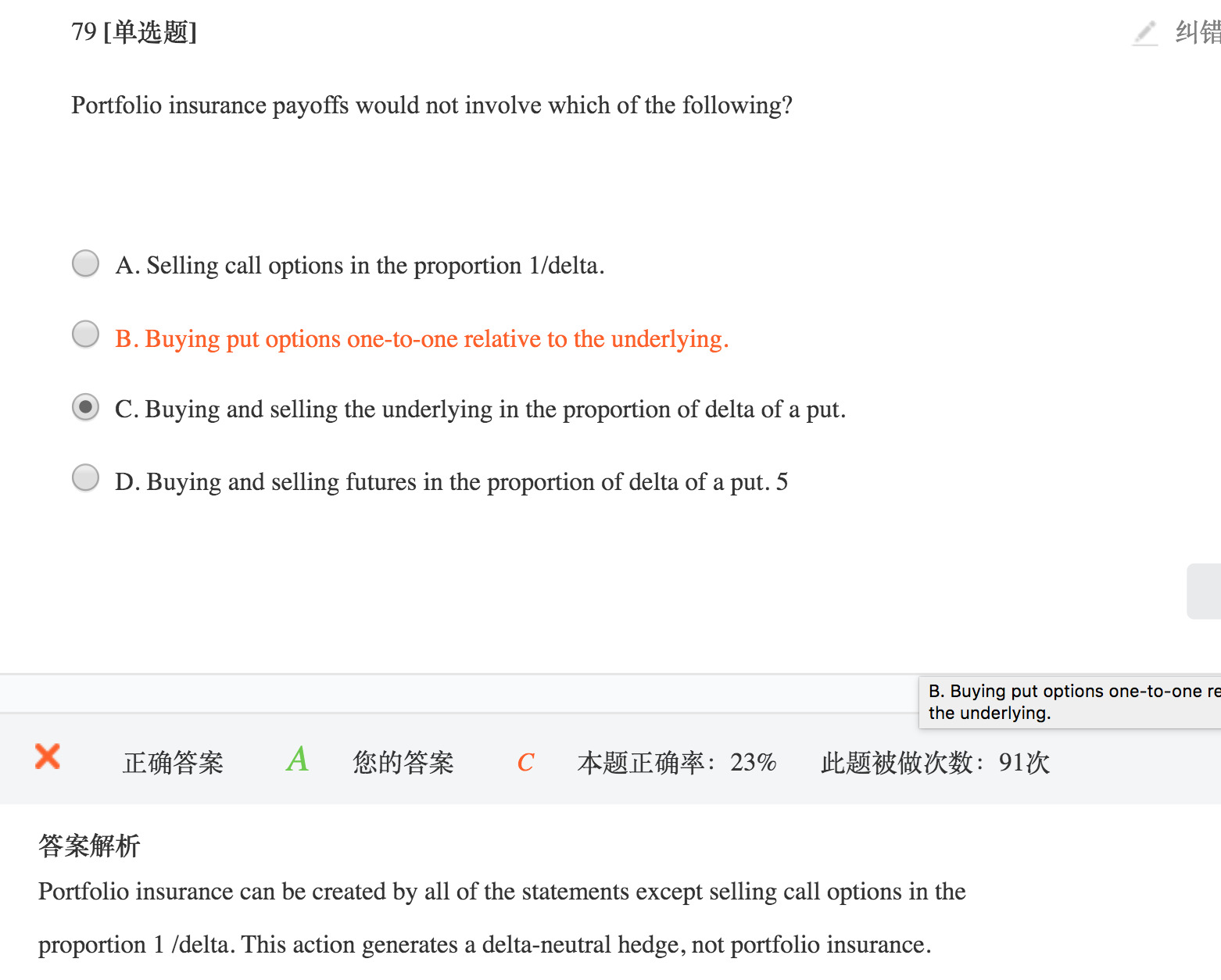Screen dimensions: 1221x980
Task: Click the tooltip showing option B text
Action: [x=1069, y=702]
